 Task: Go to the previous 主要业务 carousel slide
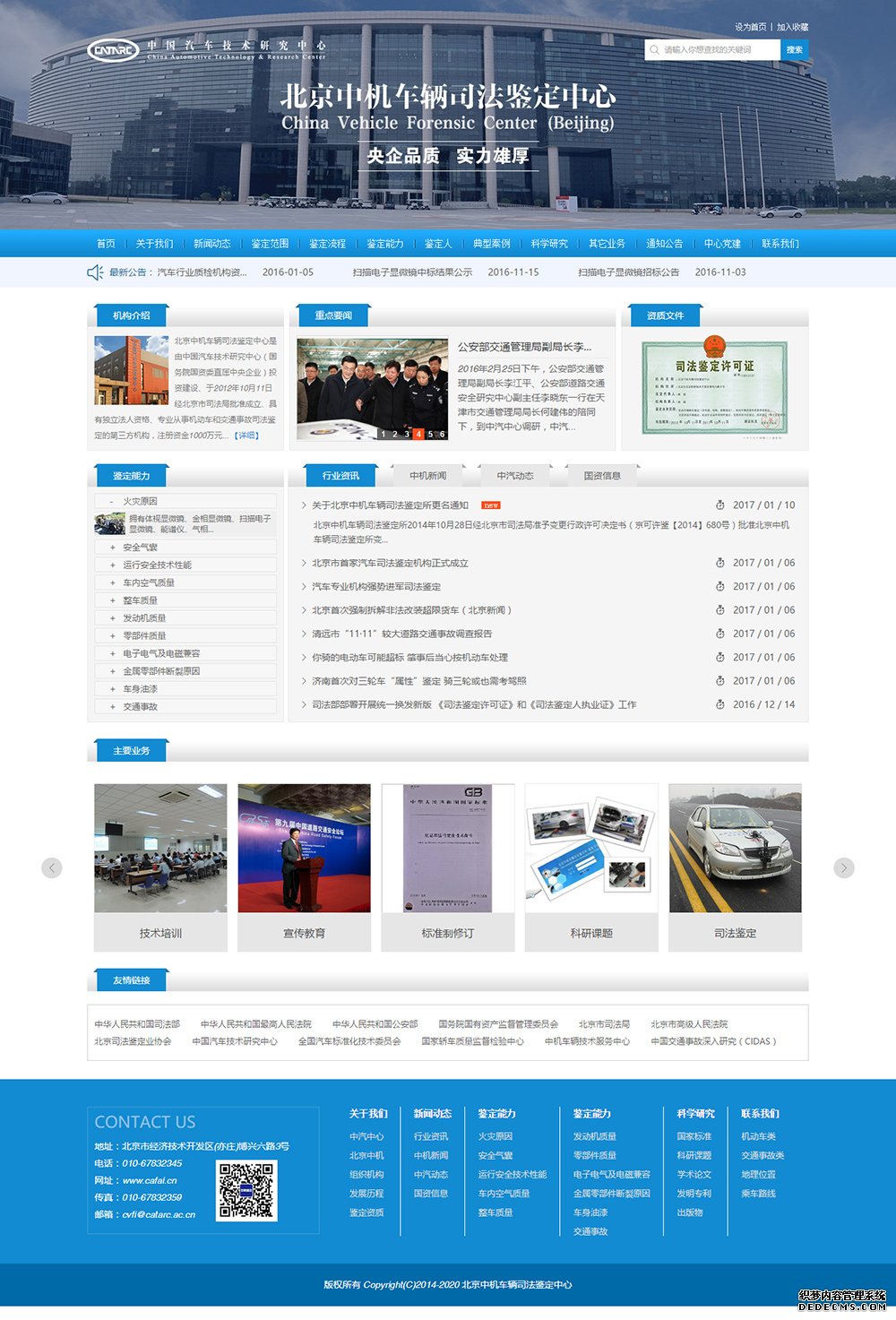tap(52, 867)
